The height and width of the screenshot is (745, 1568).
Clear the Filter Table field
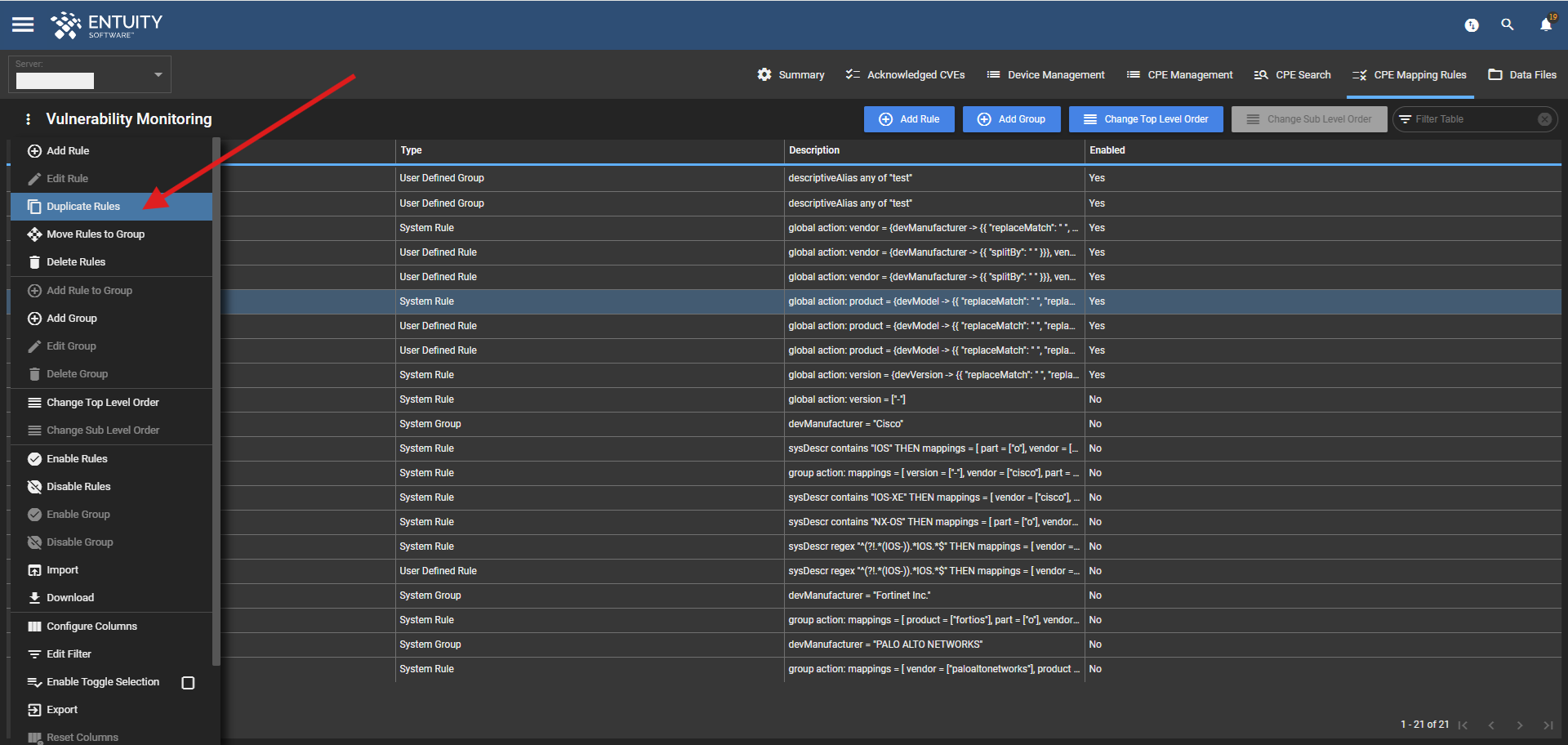click(1544, 119)
